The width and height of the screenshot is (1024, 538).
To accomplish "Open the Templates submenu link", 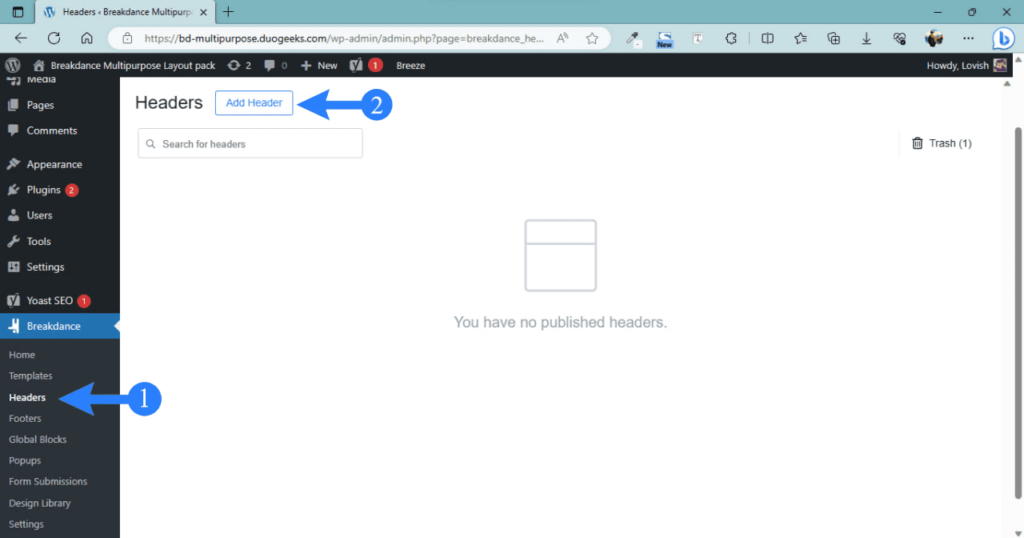I will (x=31, y=376).
